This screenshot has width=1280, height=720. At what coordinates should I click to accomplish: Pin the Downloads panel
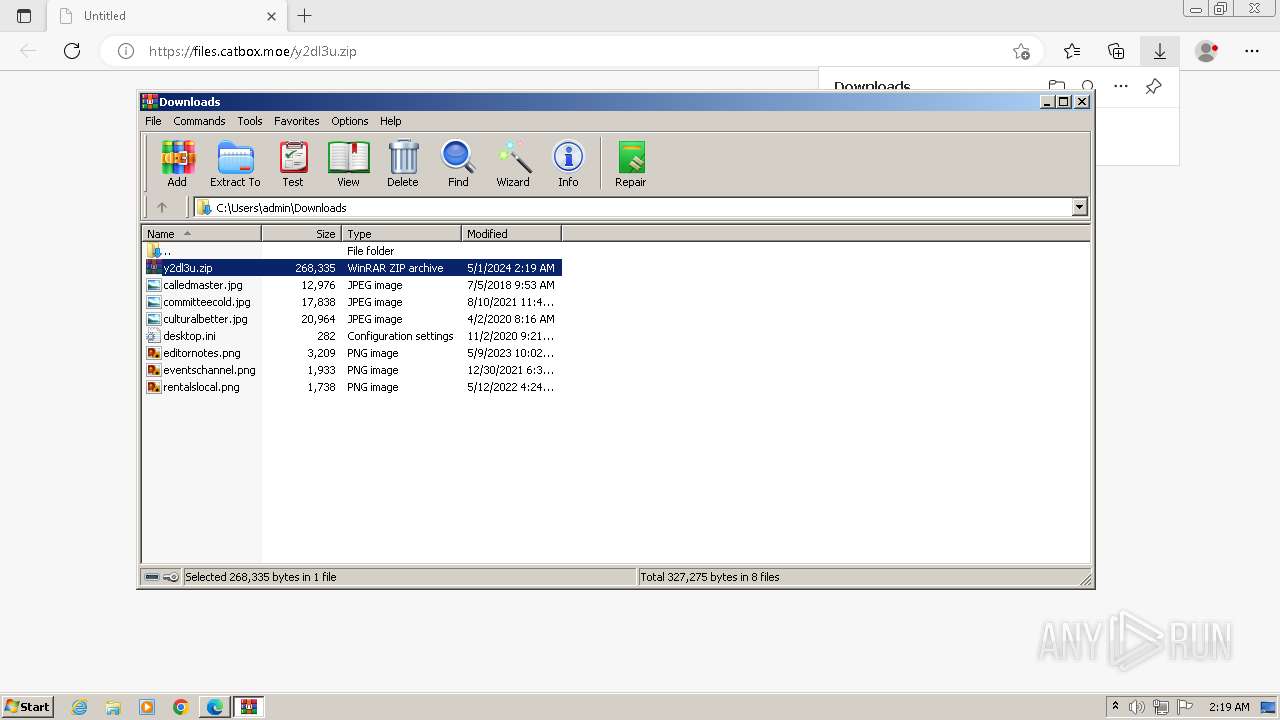(1153, 86)
